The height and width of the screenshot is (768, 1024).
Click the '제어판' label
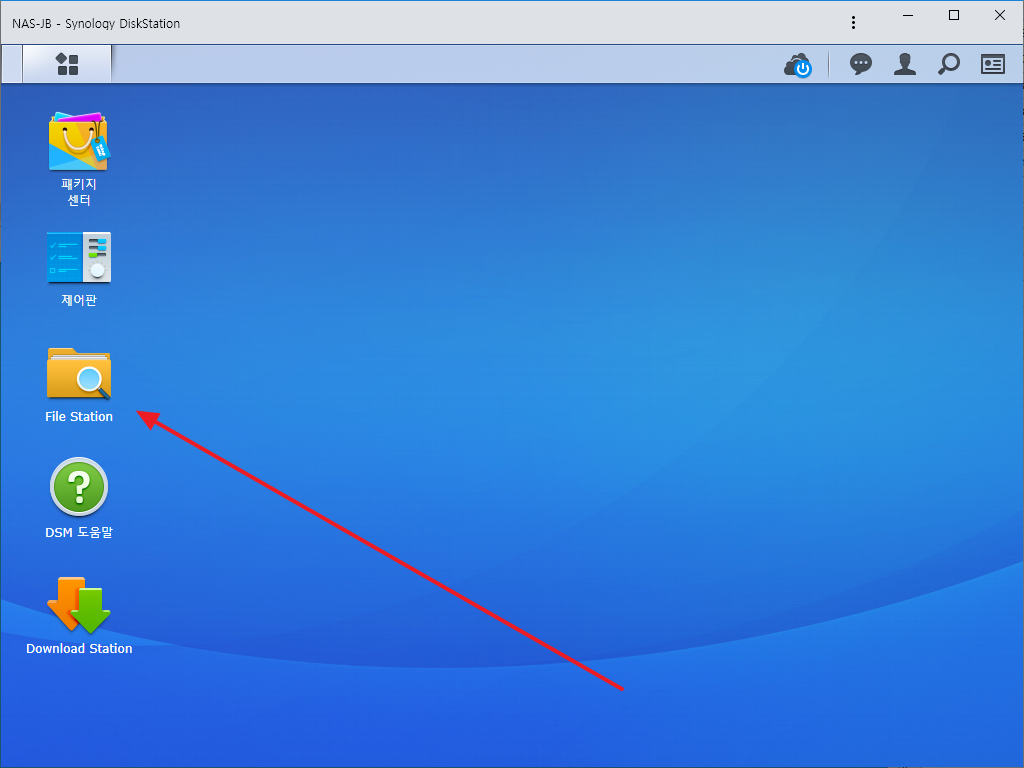79,300
